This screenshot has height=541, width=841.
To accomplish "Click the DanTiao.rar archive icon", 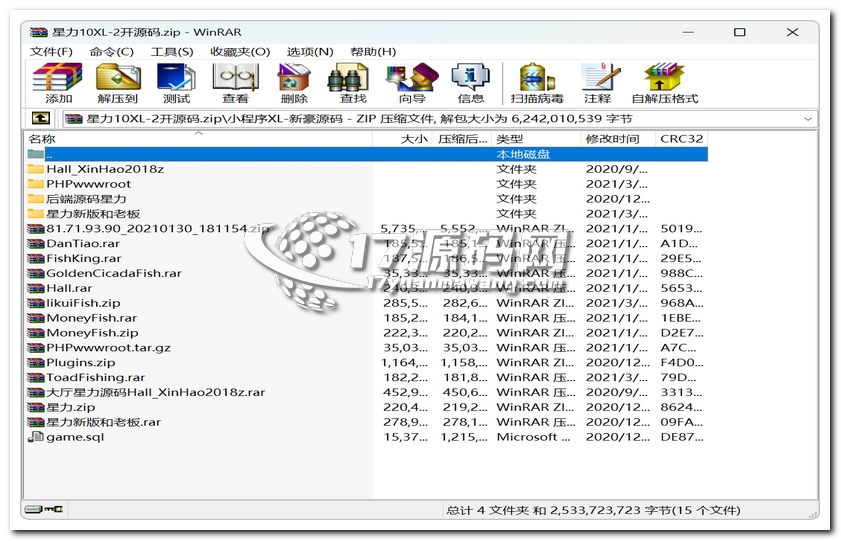I will click(x=36, y=243).
